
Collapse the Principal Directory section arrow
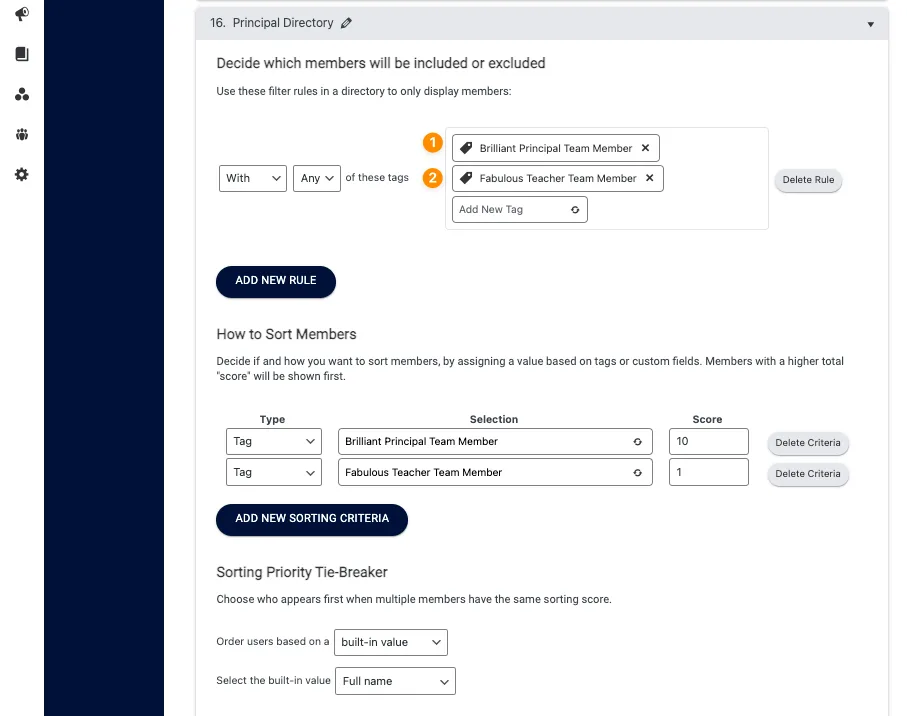click(x=870, y=24)
